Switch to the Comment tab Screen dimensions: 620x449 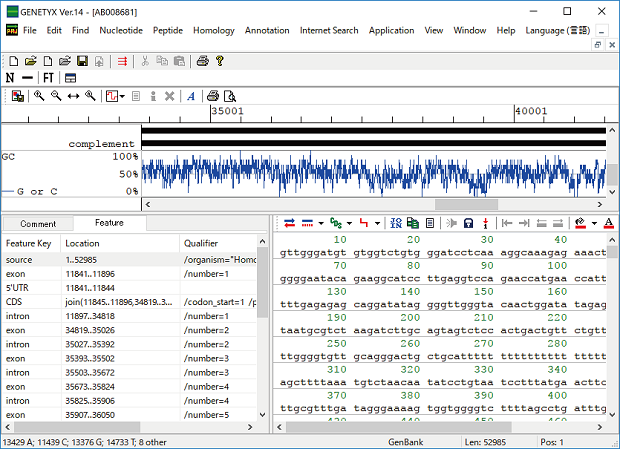[x=38, y=224]
